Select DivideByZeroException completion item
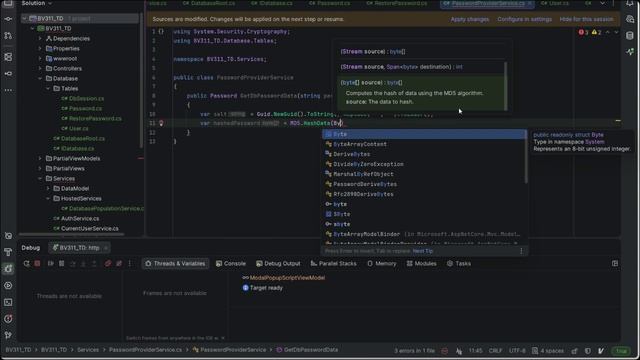This screenshot has width=640, height=360. point(424,164)
